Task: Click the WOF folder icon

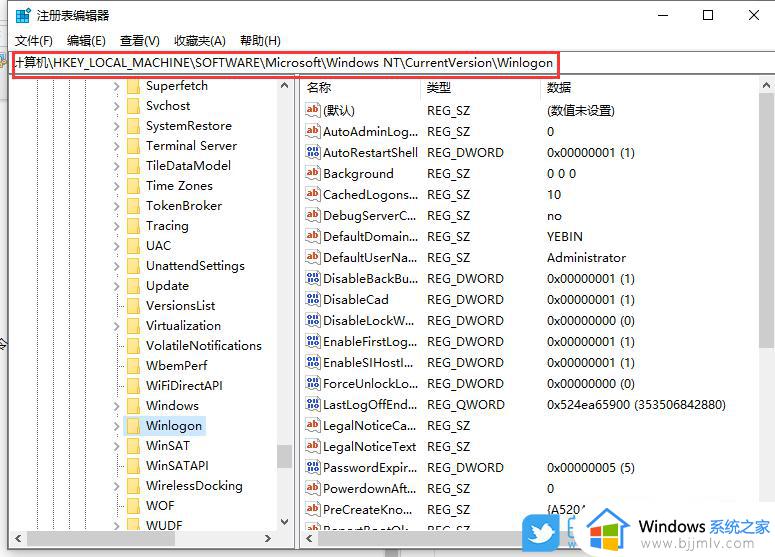Action: pos(133,506)
